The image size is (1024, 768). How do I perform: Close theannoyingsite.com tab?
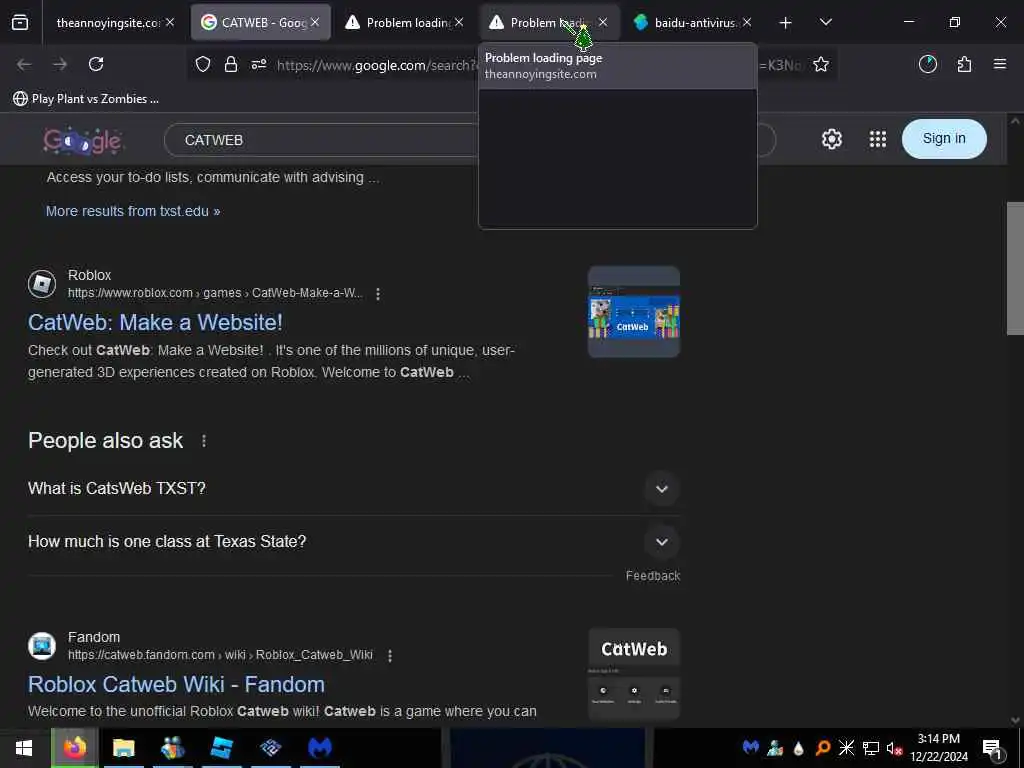click(170, 23)
